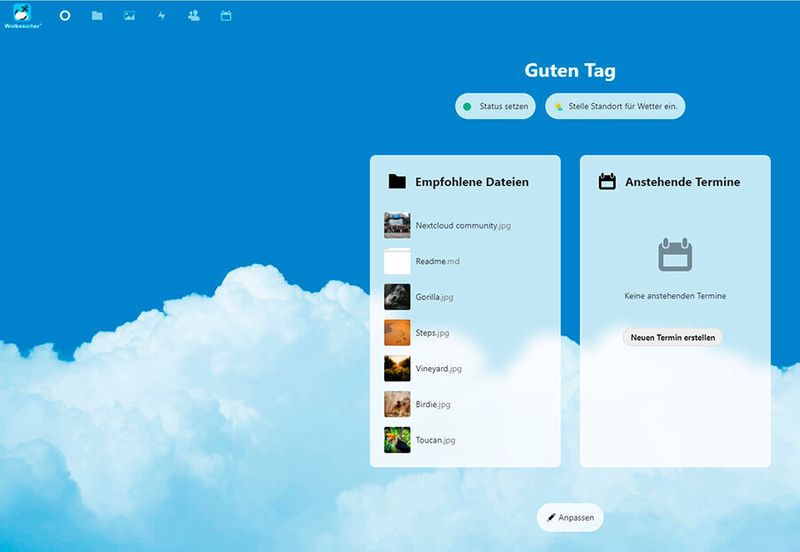Click the folder icon beside Empfohlene Dateien
This screenshot has height=552, width=800.
click(x=397, y=182)
